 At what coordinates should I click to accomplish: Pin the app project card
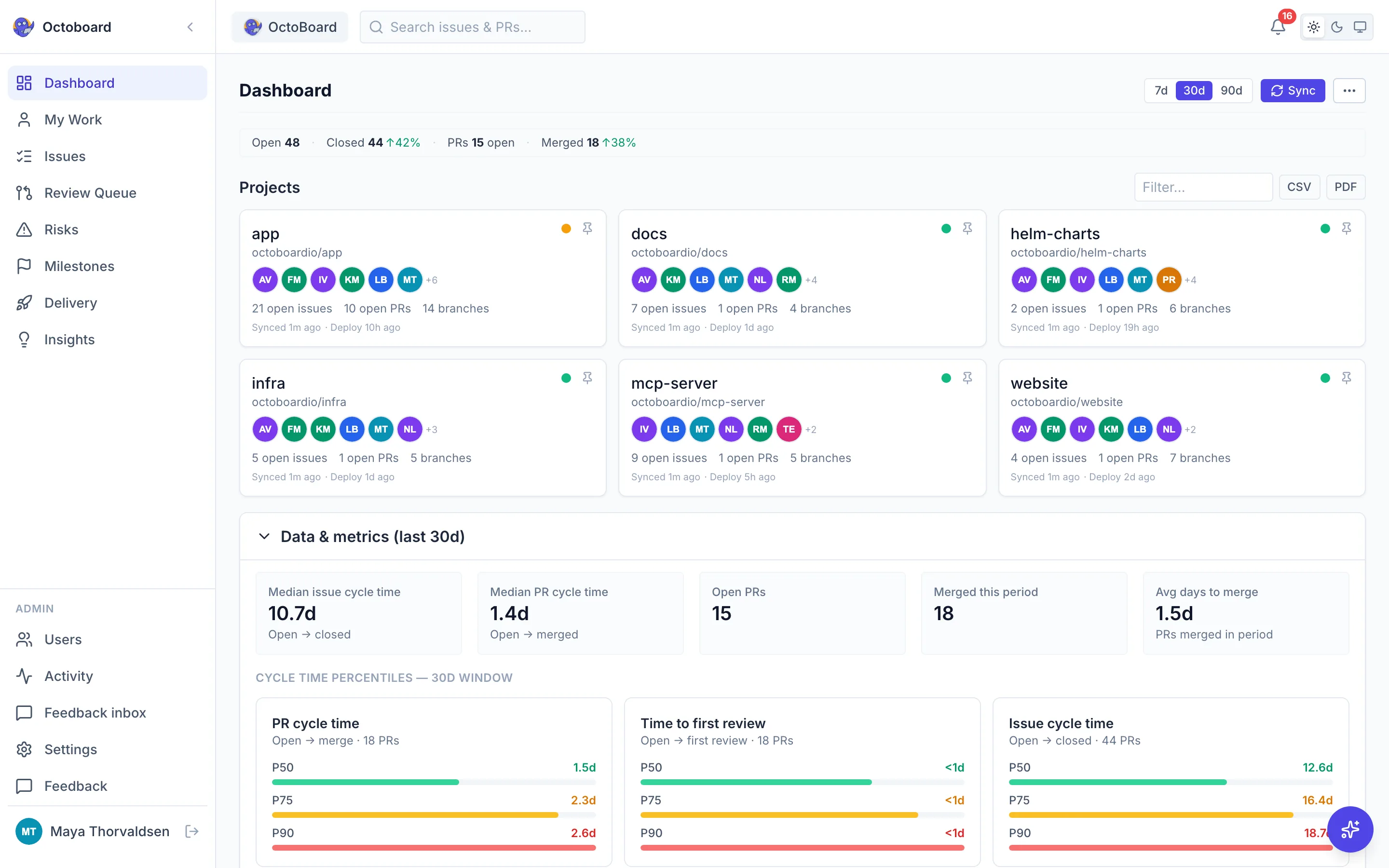point(587,229)
